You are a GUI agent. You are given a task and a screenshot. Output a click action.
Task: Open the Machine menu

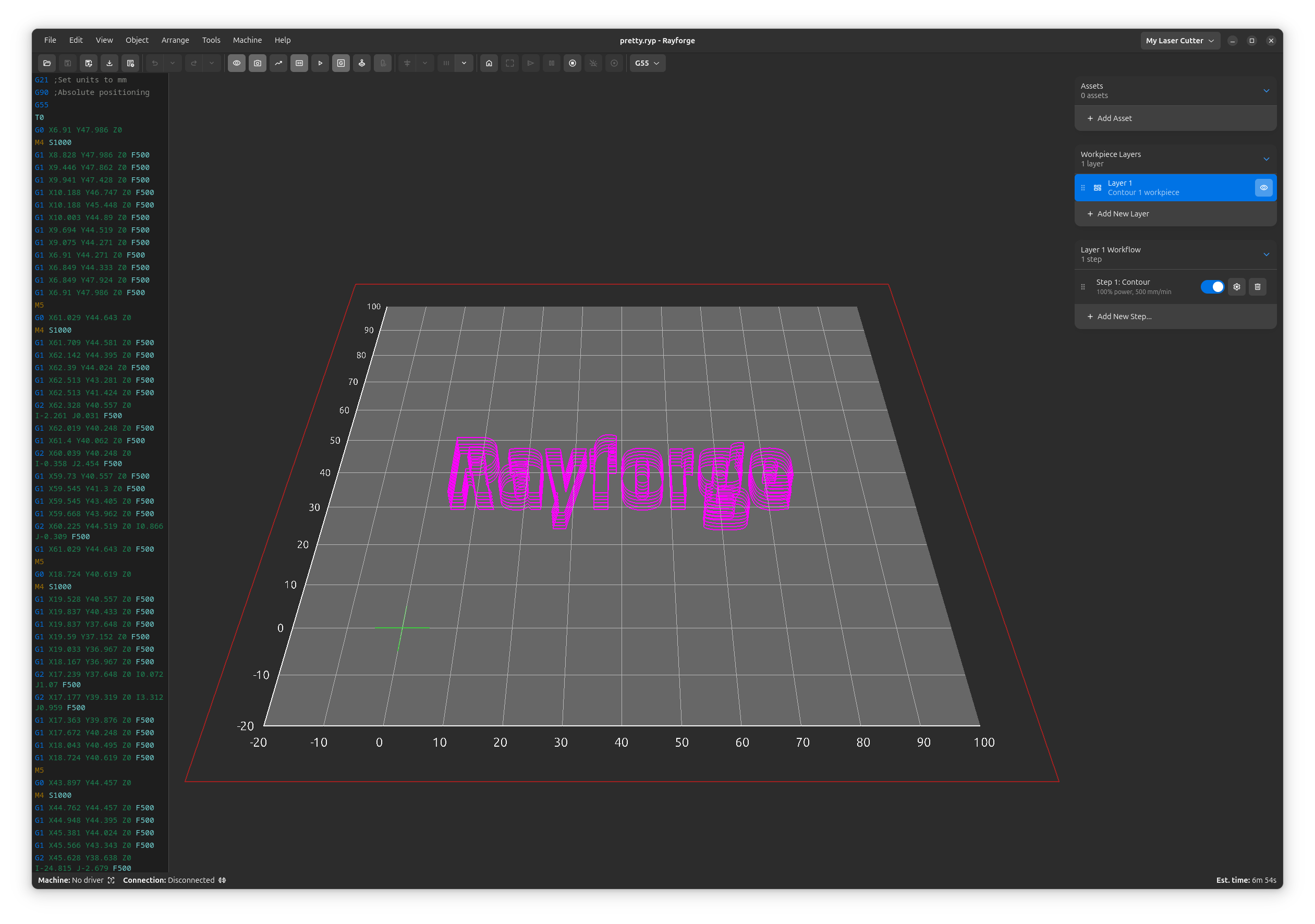click(x=247, y=40)
